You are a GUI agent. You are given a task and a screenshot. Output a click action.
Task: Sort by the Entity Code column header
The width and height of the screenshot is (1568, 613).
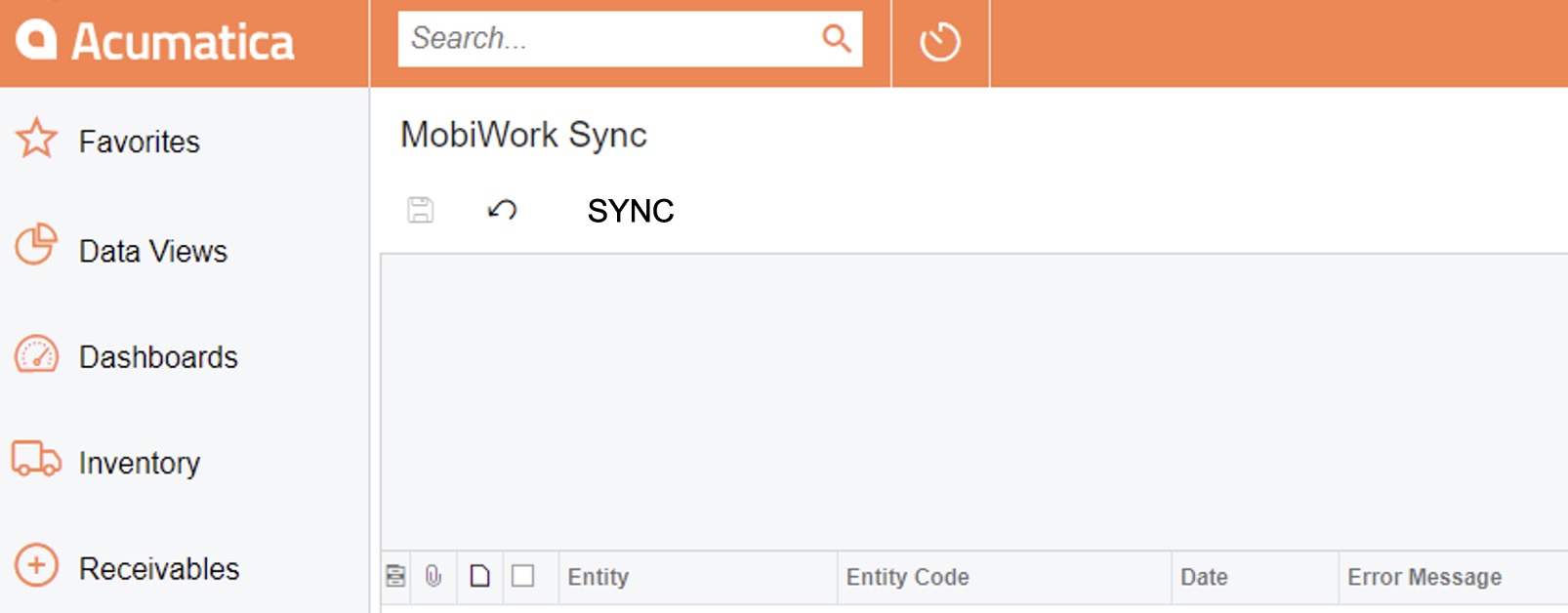pos(907,577)
